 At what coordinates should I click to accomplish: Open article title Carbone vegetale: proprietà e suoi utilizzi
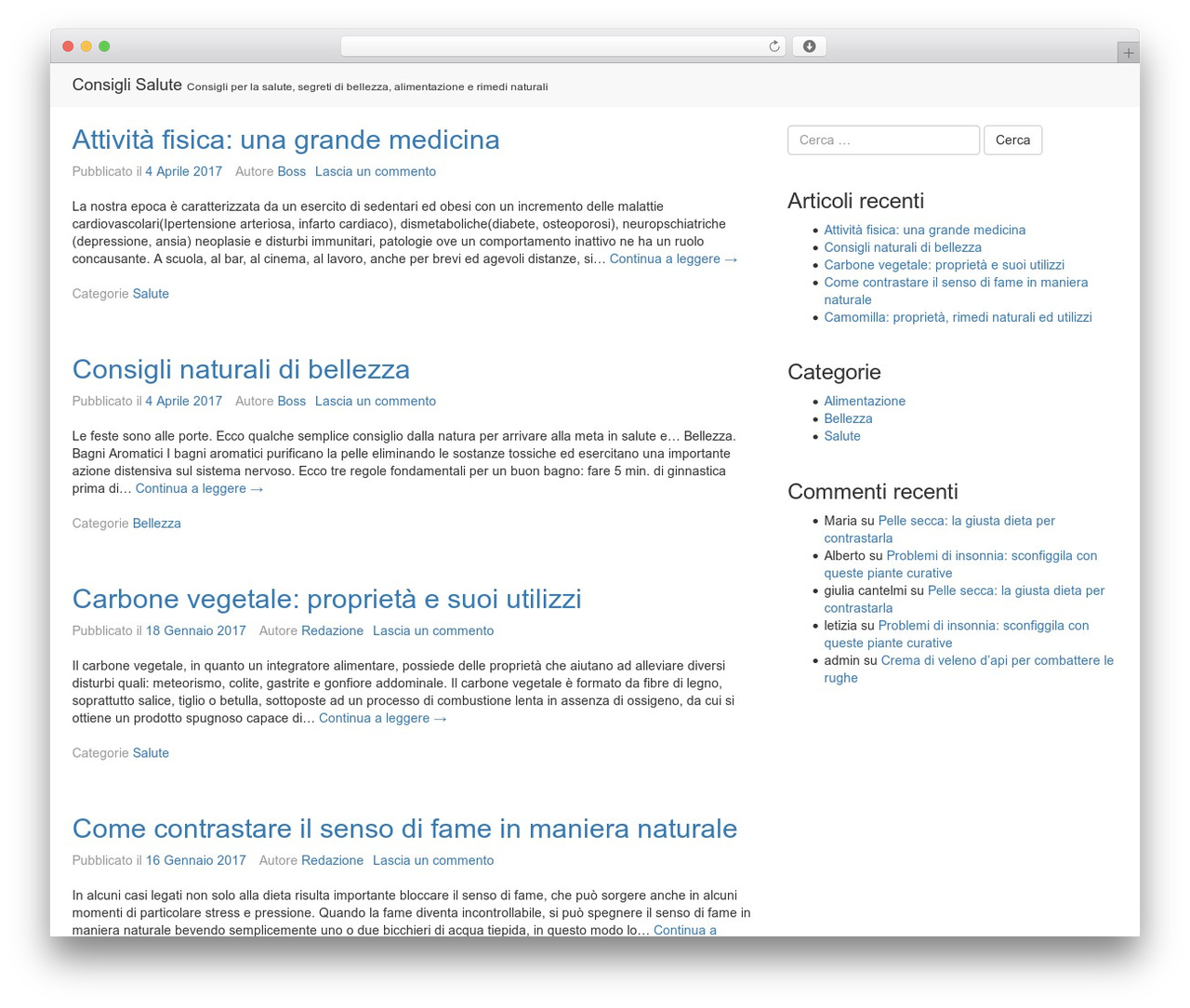[x=326, y=599]
